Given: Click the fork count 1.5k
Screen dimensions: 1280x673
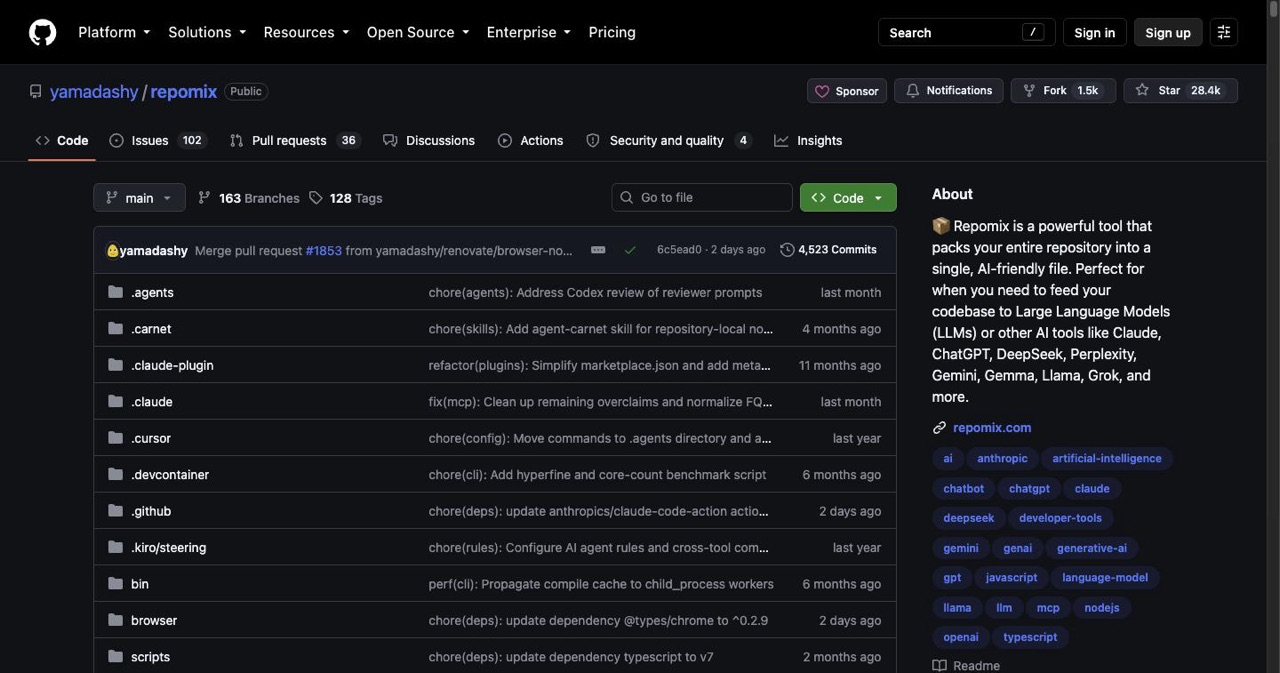Looking at the screenshot, I should pyautogui.click(x=1088, y=91).
